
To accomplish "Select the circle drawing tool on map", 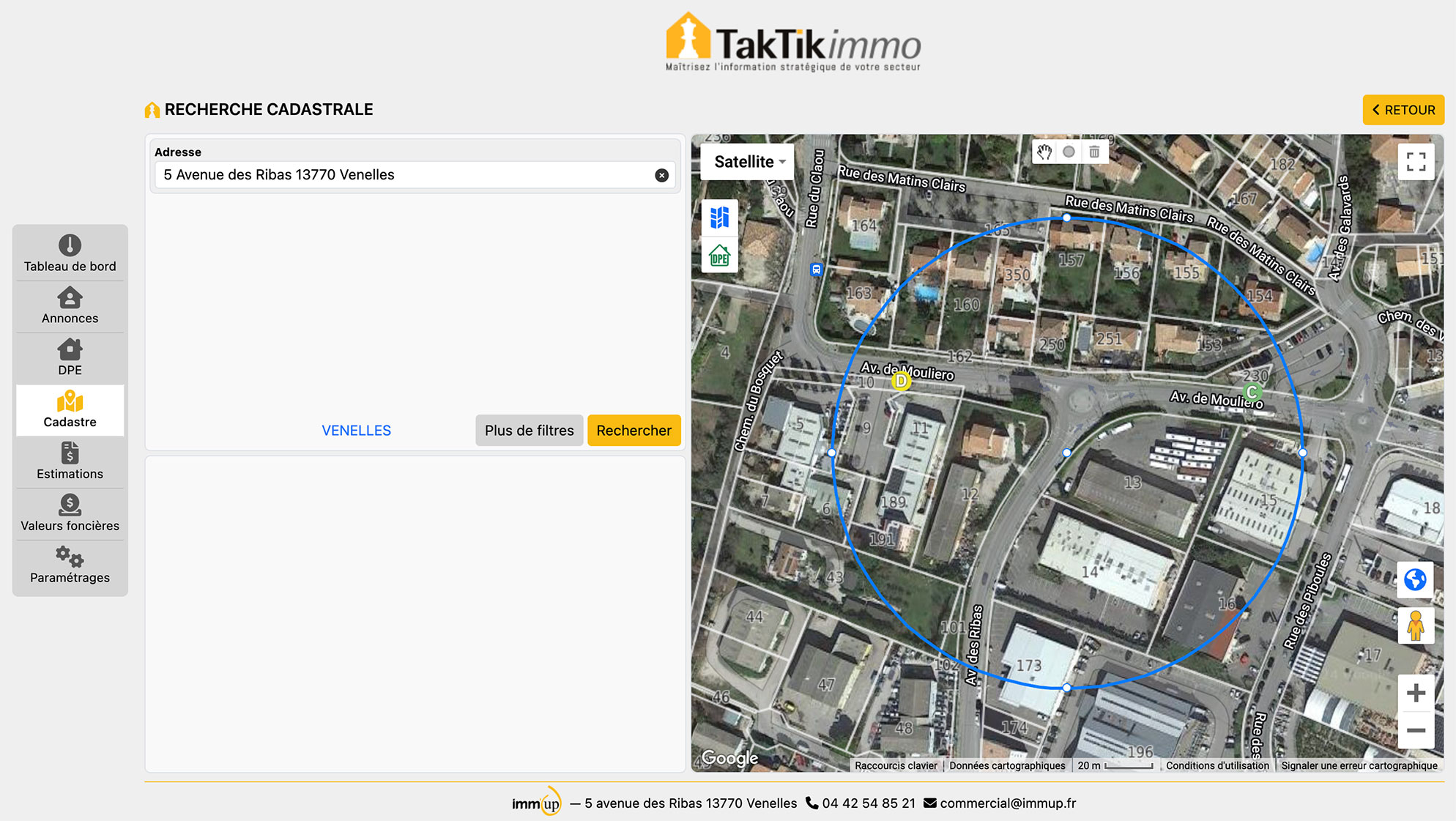I will [1069, 152].
